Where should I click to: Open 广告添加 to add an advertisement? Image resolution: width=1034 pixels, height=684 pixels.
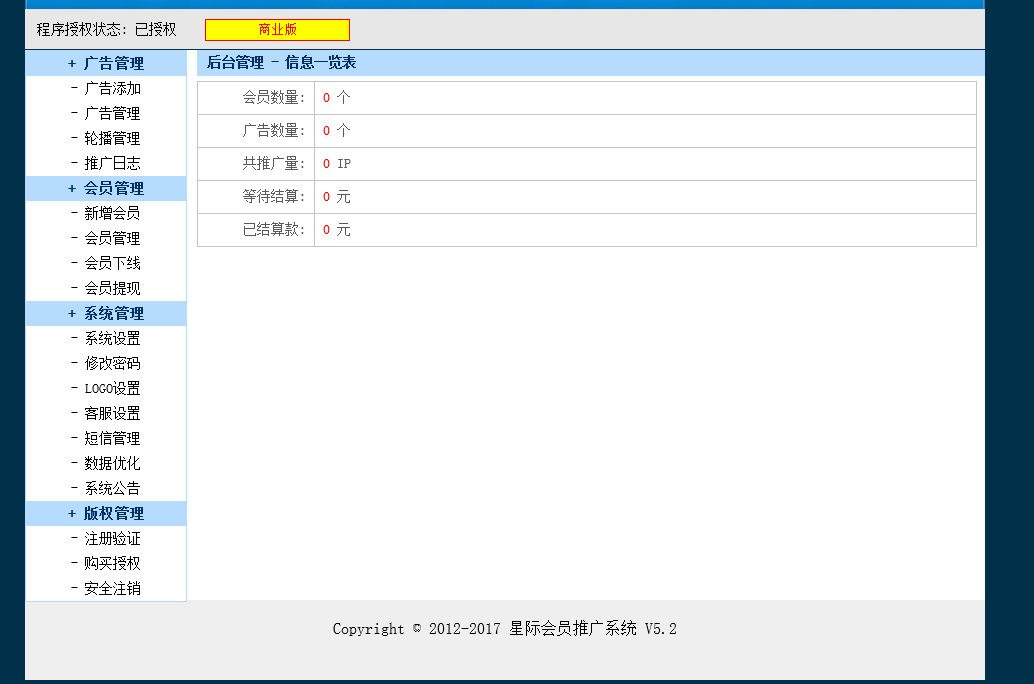coord(112,88)
